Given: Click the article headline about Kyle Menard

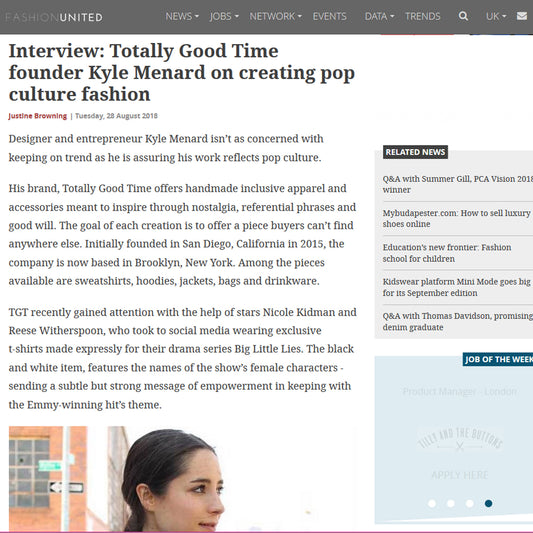Looking at the screenshot, I should point(182,72).
